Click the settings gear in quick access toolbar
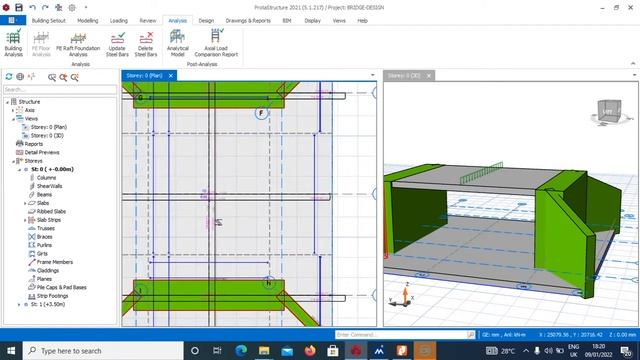This screenshot has height=360, width=640. (x=72, y=7)
